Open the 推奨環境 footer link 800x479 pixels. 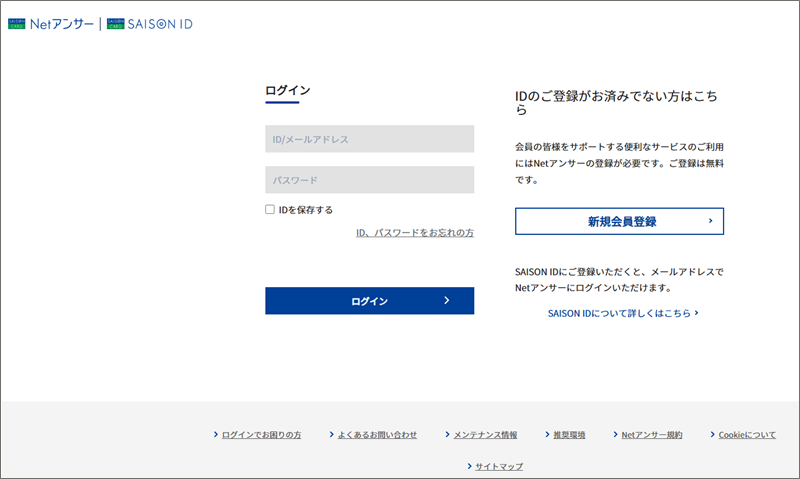tap(569, 435)
